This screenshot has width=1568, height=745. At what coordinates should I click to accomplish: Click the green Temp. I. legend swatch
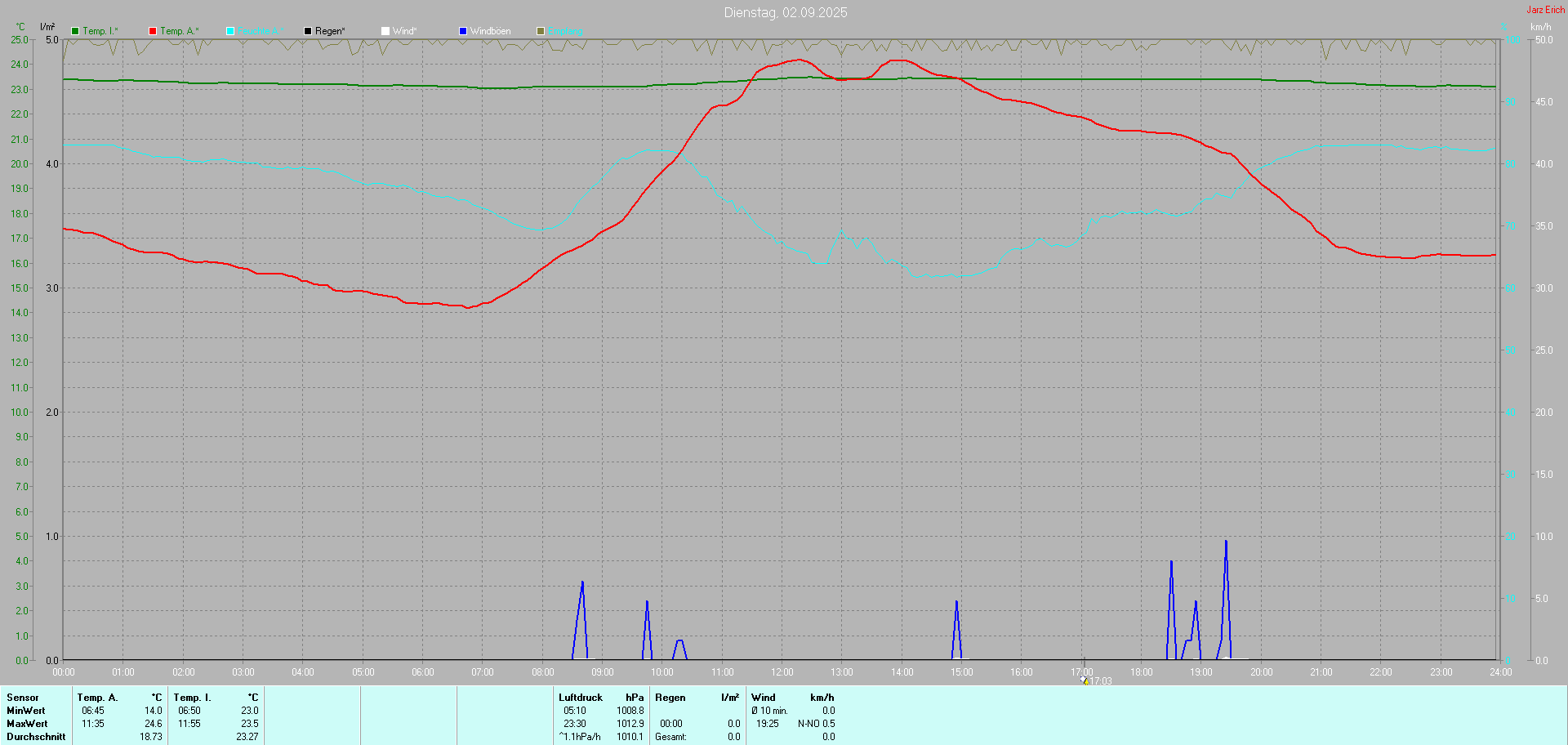[75, 31]
